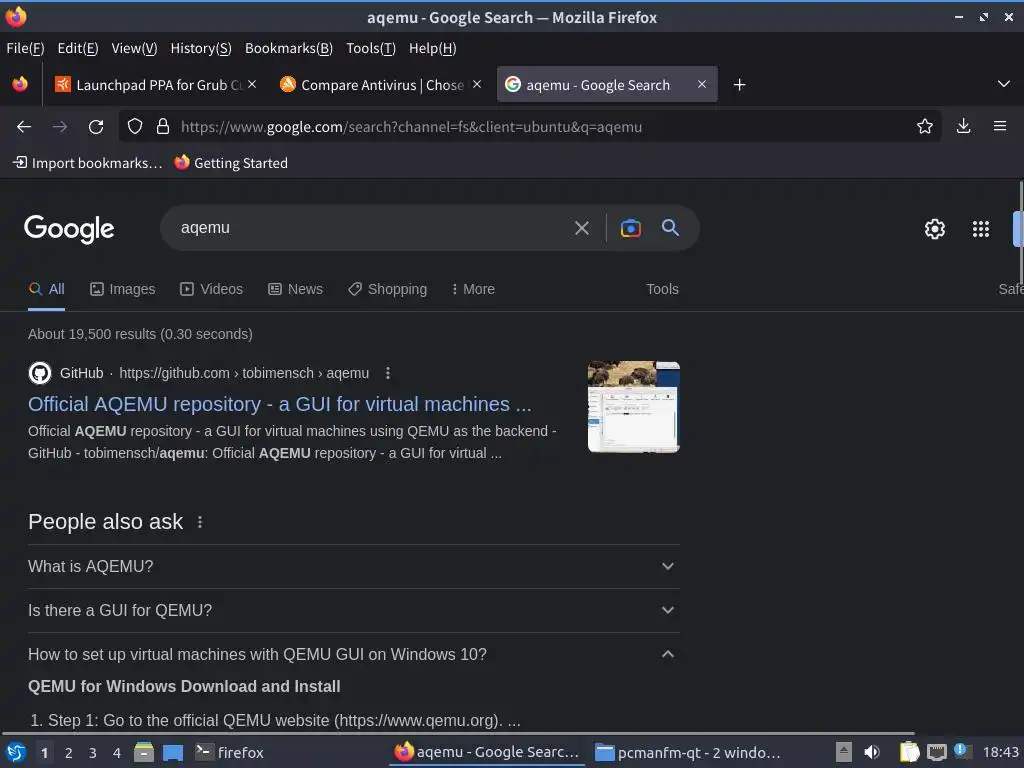This screenshot has height=768, width=1024.
Task: Reload the current page
Action: [96, 127]
